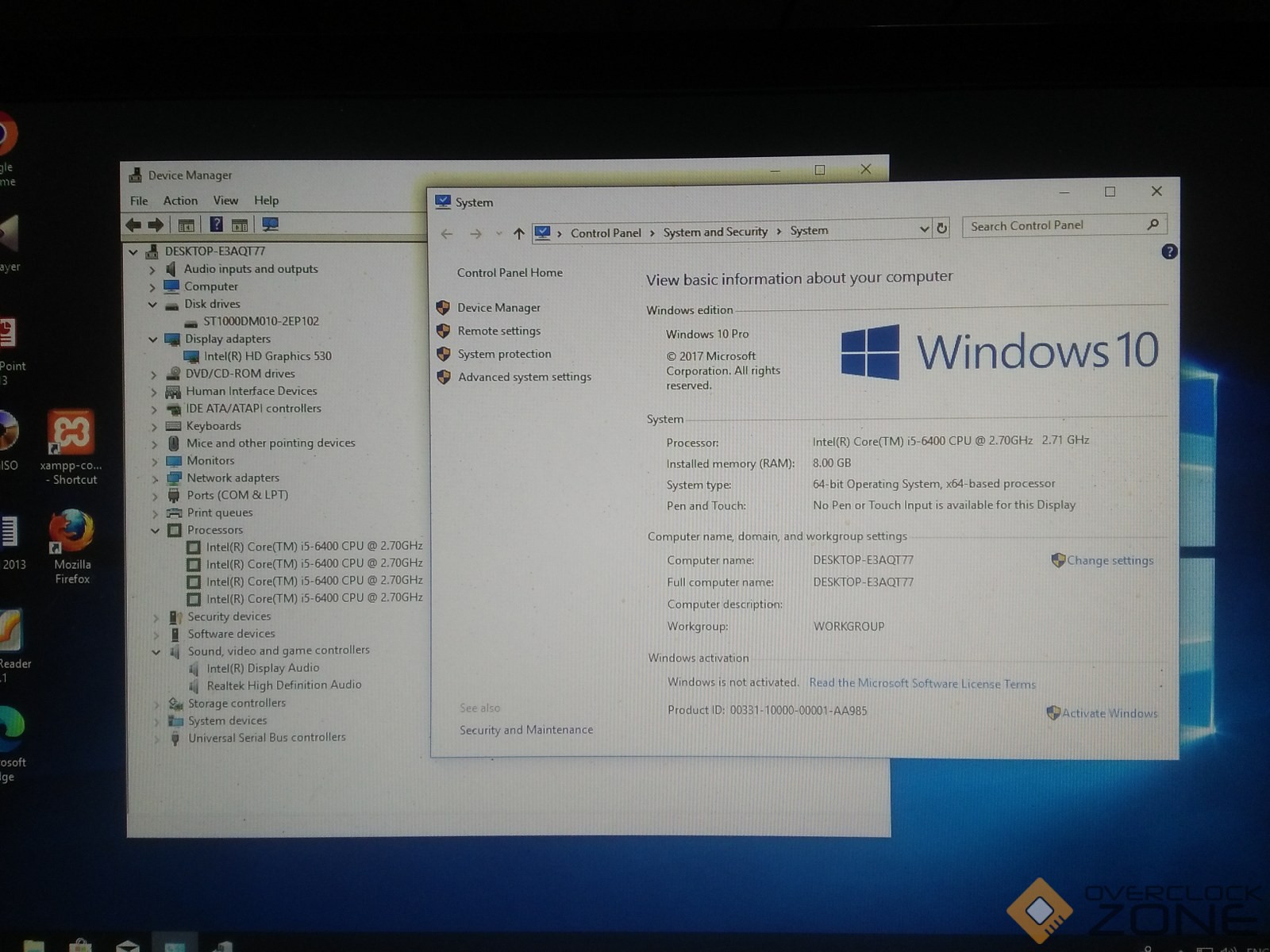Open Remote settings link
Image resolution: width=1270 pixels, height=952 pixels.
(x=498, y=331)
